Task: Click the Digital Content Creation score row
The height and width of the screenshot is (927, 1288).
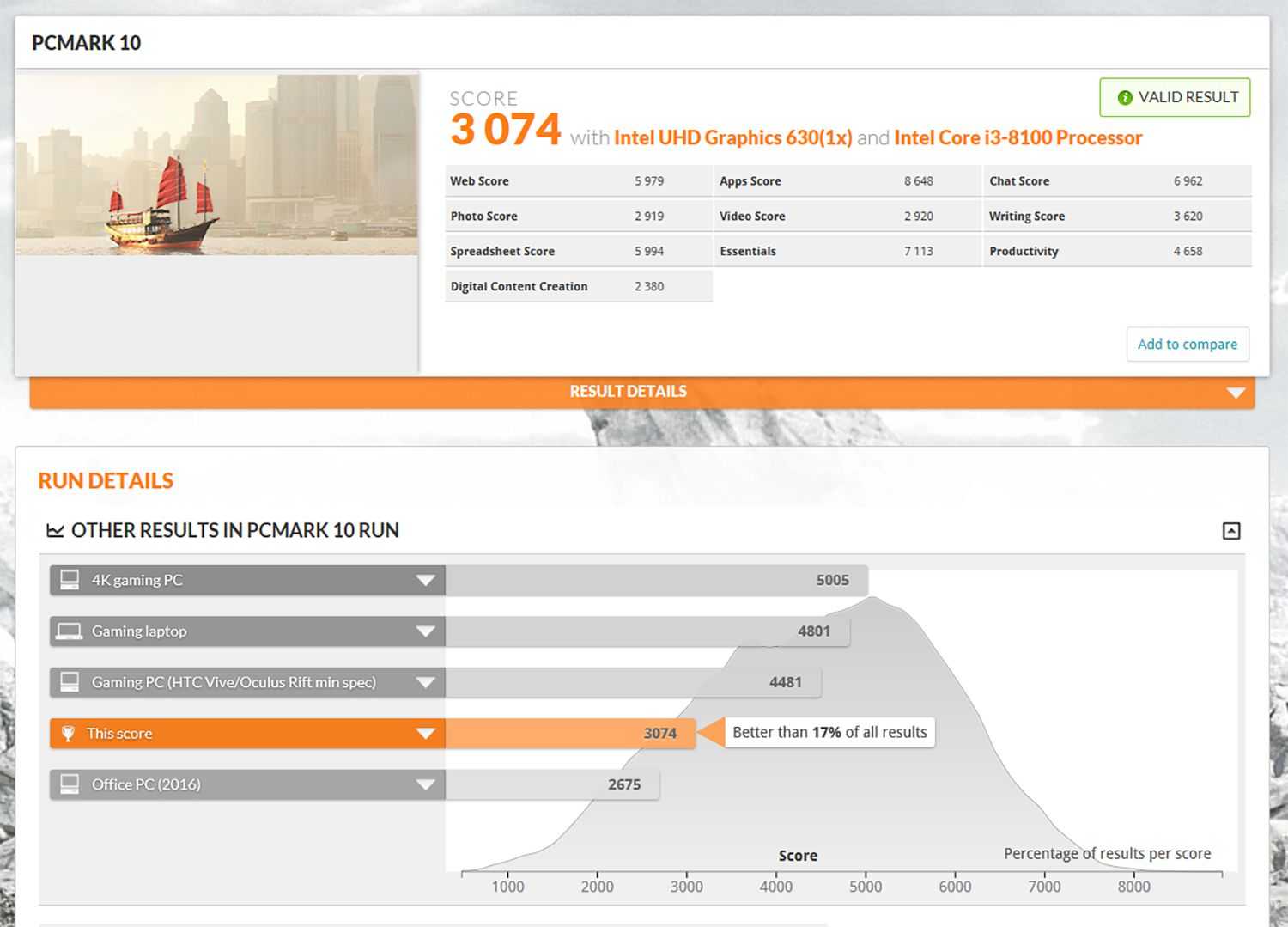Action: (x=578, y=287)
